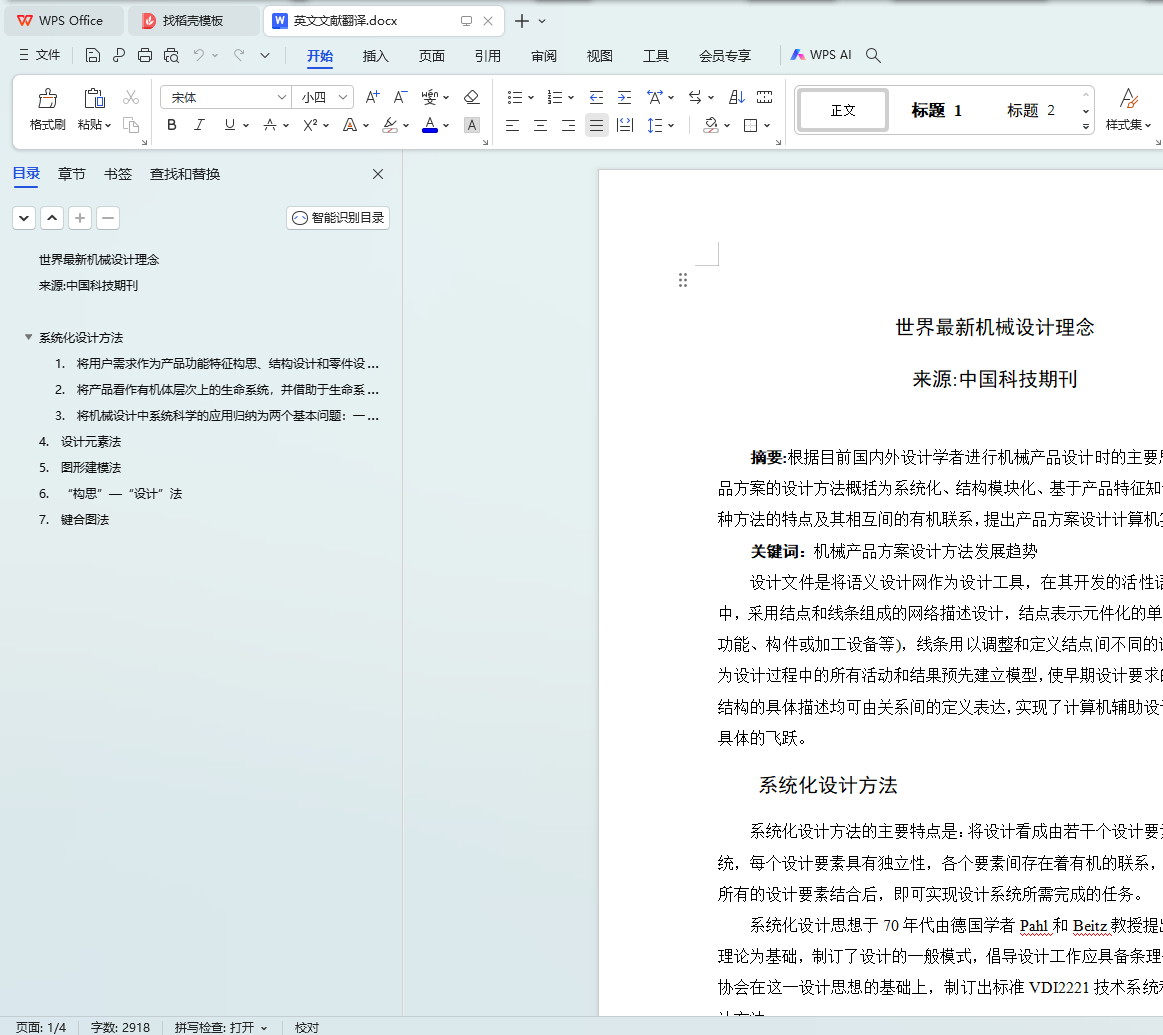Collapse 系统化设计方法 outline node
The image size is (1163, 1035).
point(28,337)
